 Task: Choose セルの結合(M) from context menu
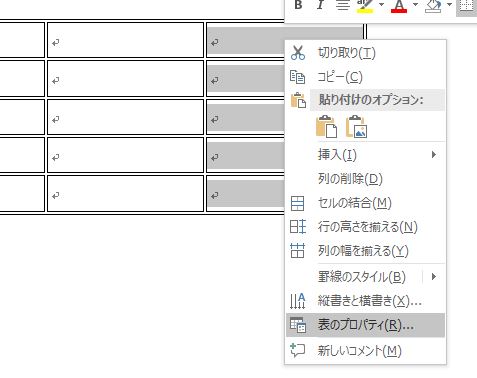(x=365, y=203)
